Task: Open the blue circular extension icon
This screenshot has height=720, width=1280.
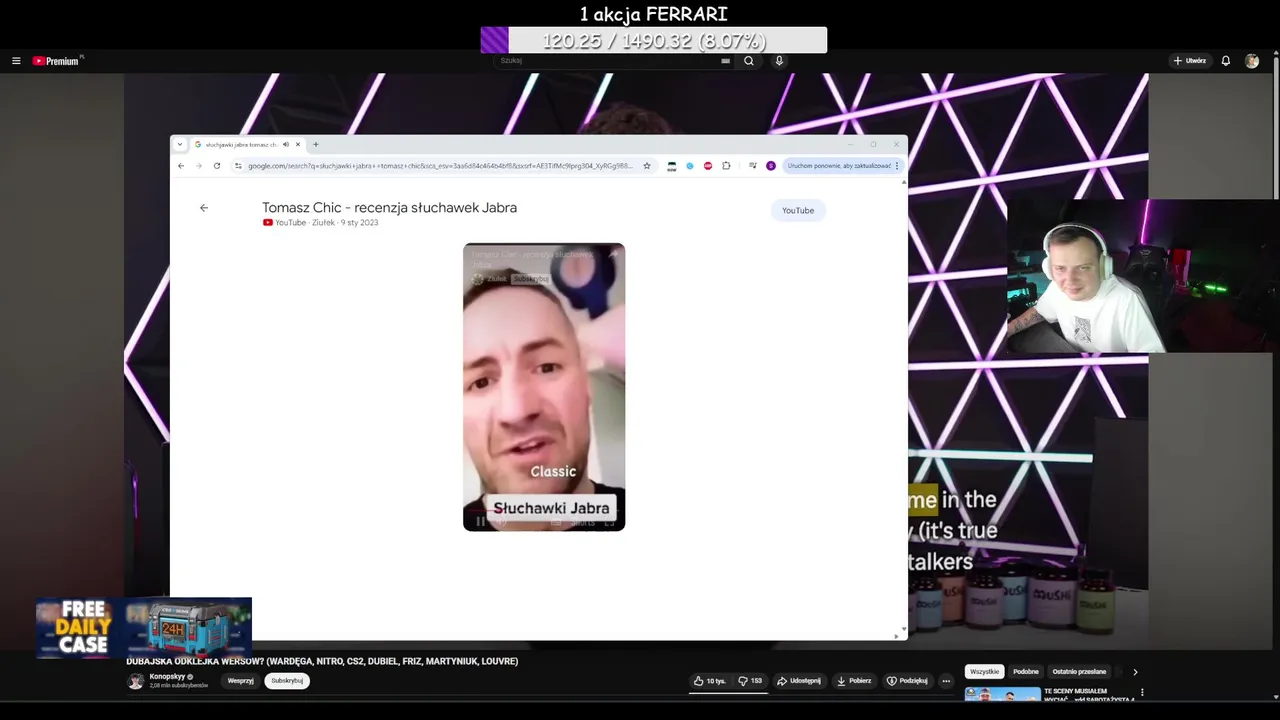Action: [690, 166]
